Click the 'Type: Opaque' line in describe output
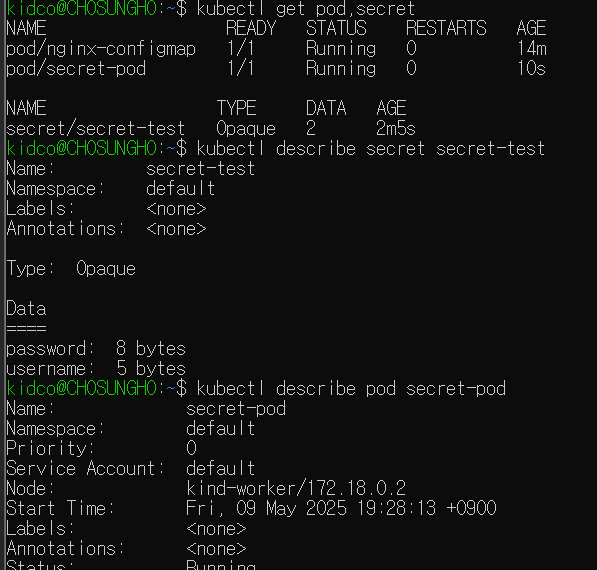This screenshot has width=597, height=570. click(71, 269)
